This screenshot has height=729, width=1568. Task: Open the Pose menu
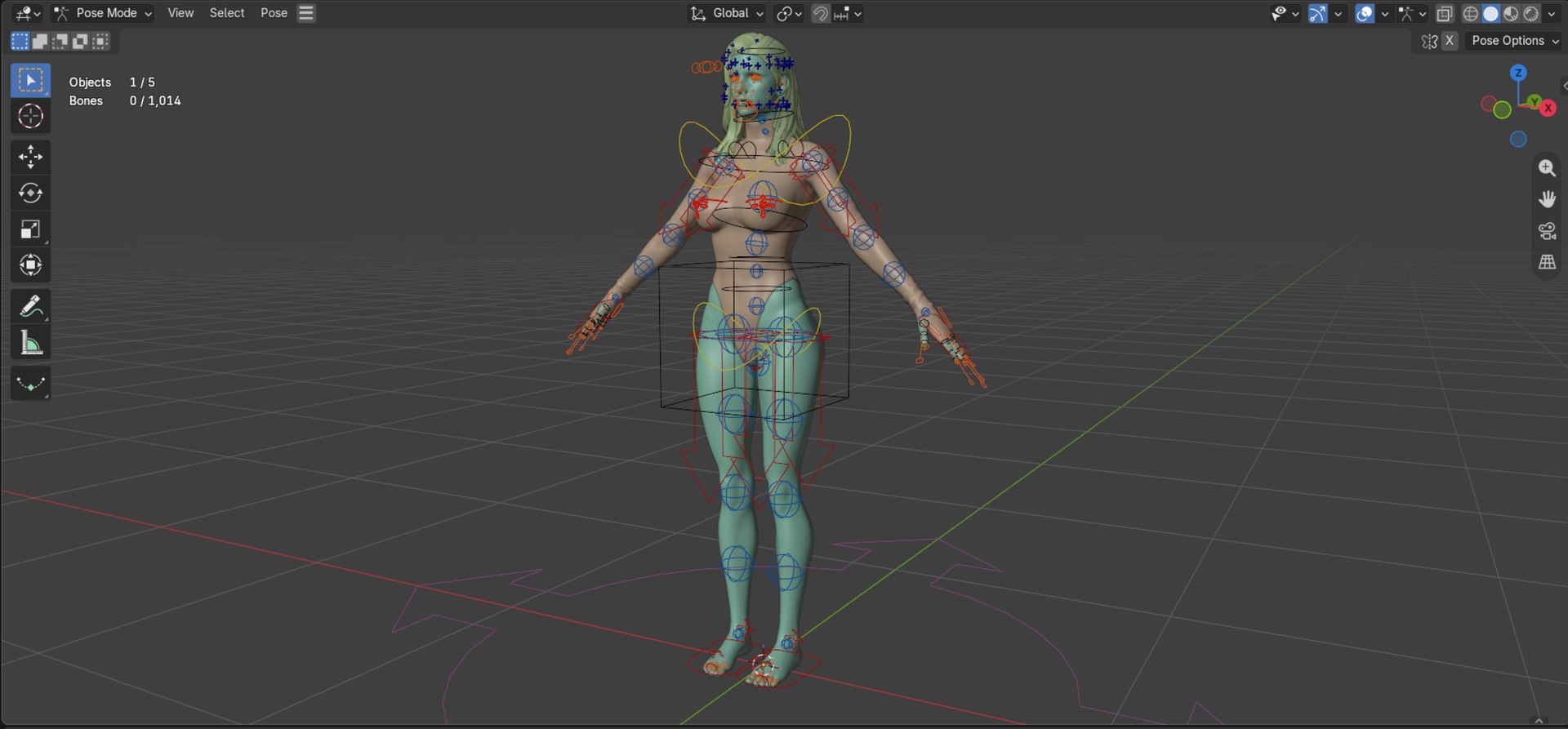(x=274, y=13)
